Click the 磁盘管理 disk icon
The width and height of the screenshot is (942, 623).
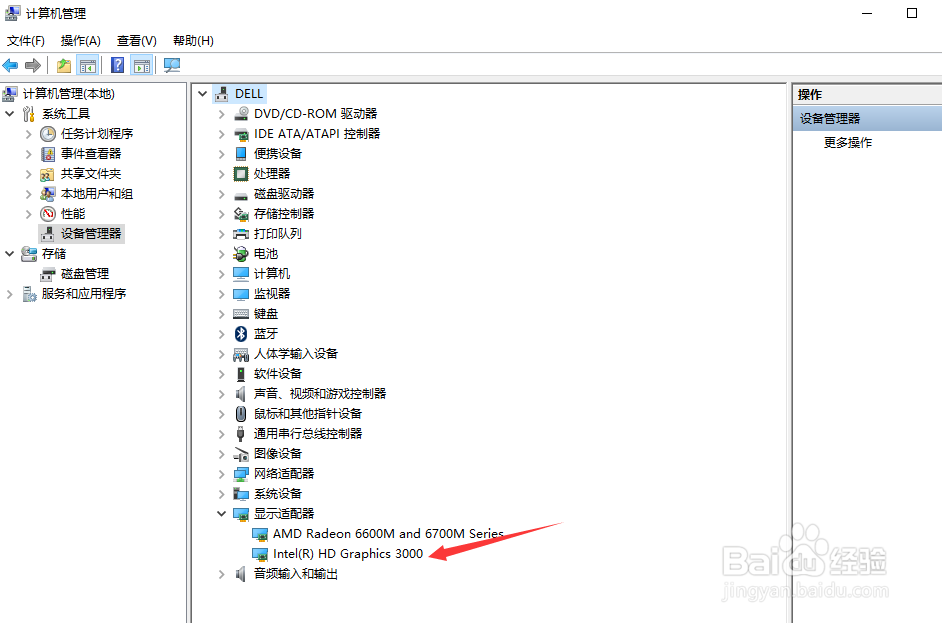pos(48,274)
